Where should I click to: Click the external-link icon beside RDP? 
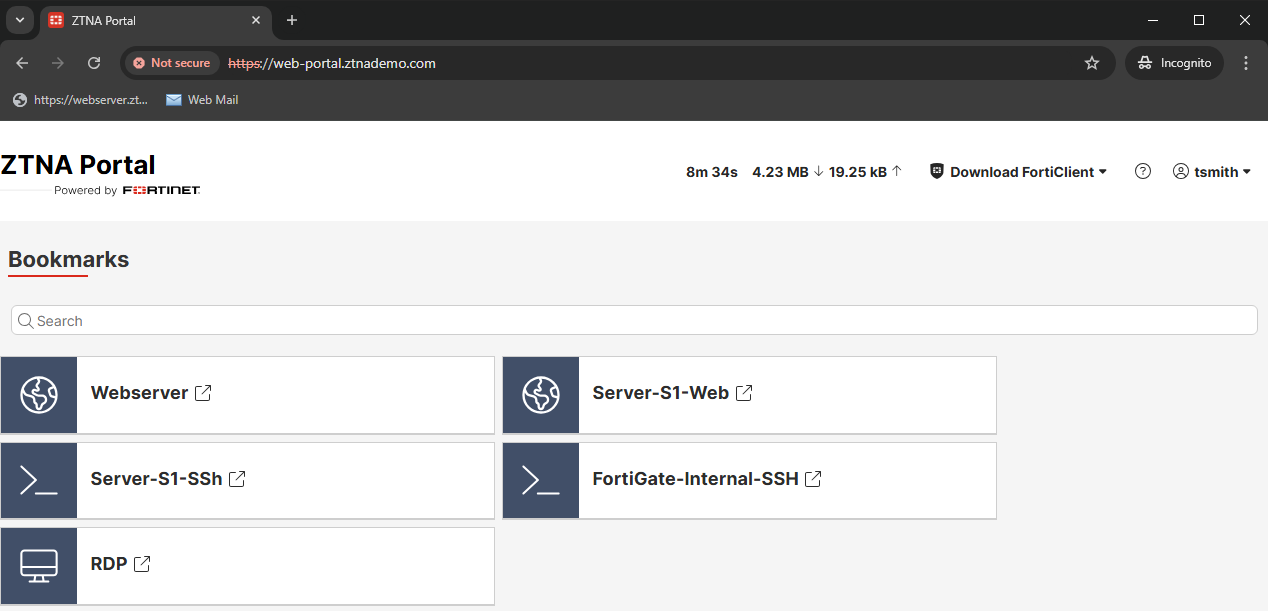141,564
